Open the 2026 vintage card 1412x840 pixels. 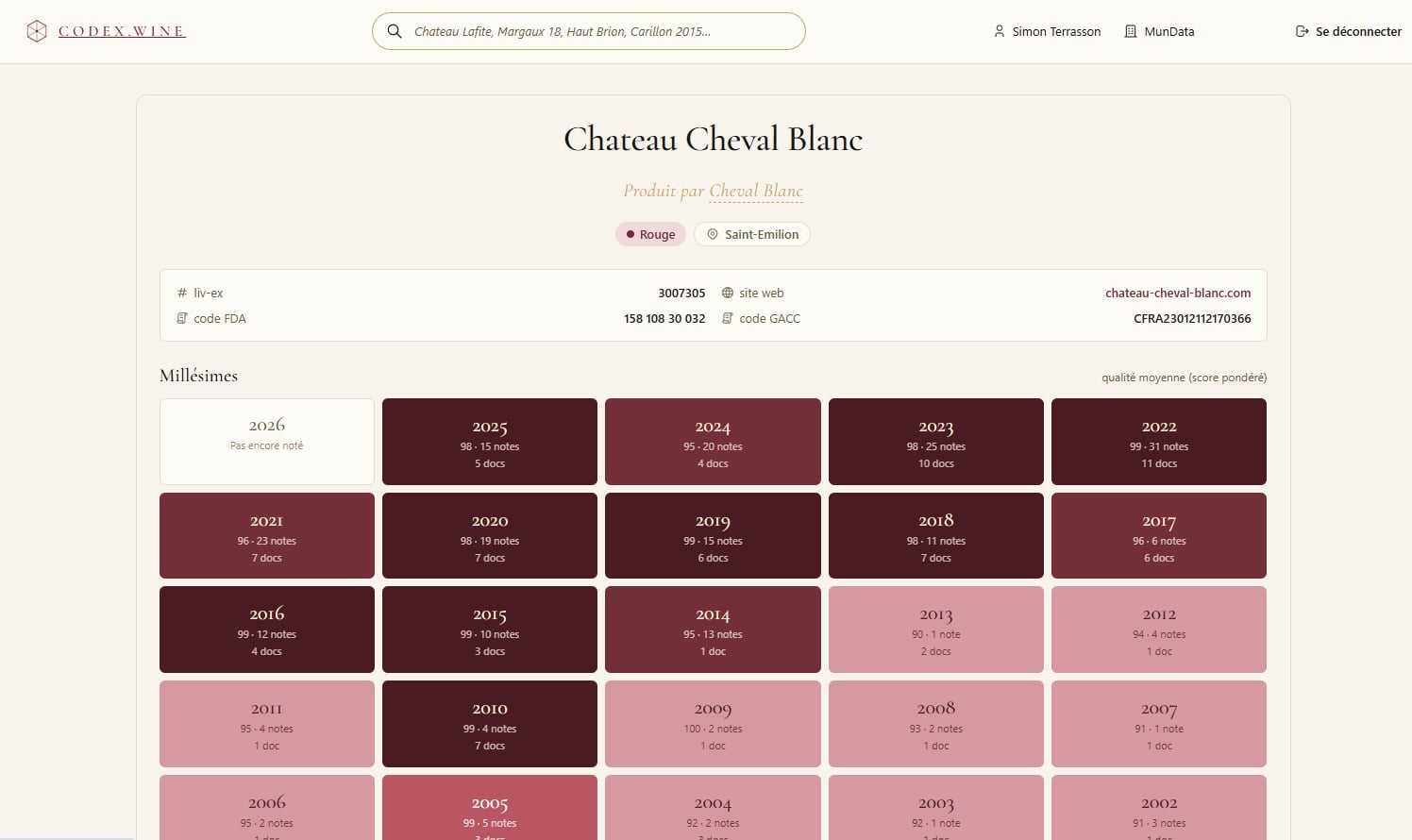267,442
